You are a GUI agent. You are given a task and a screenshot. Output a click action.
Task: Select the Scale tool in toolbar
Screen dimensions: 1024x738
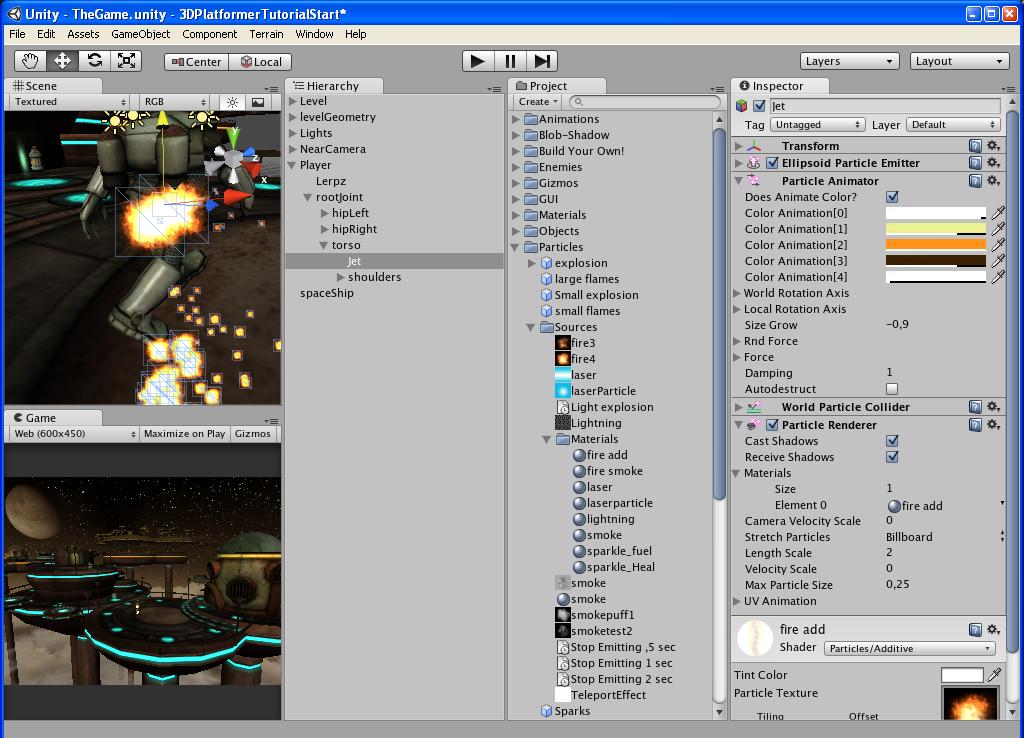point(126,61)
